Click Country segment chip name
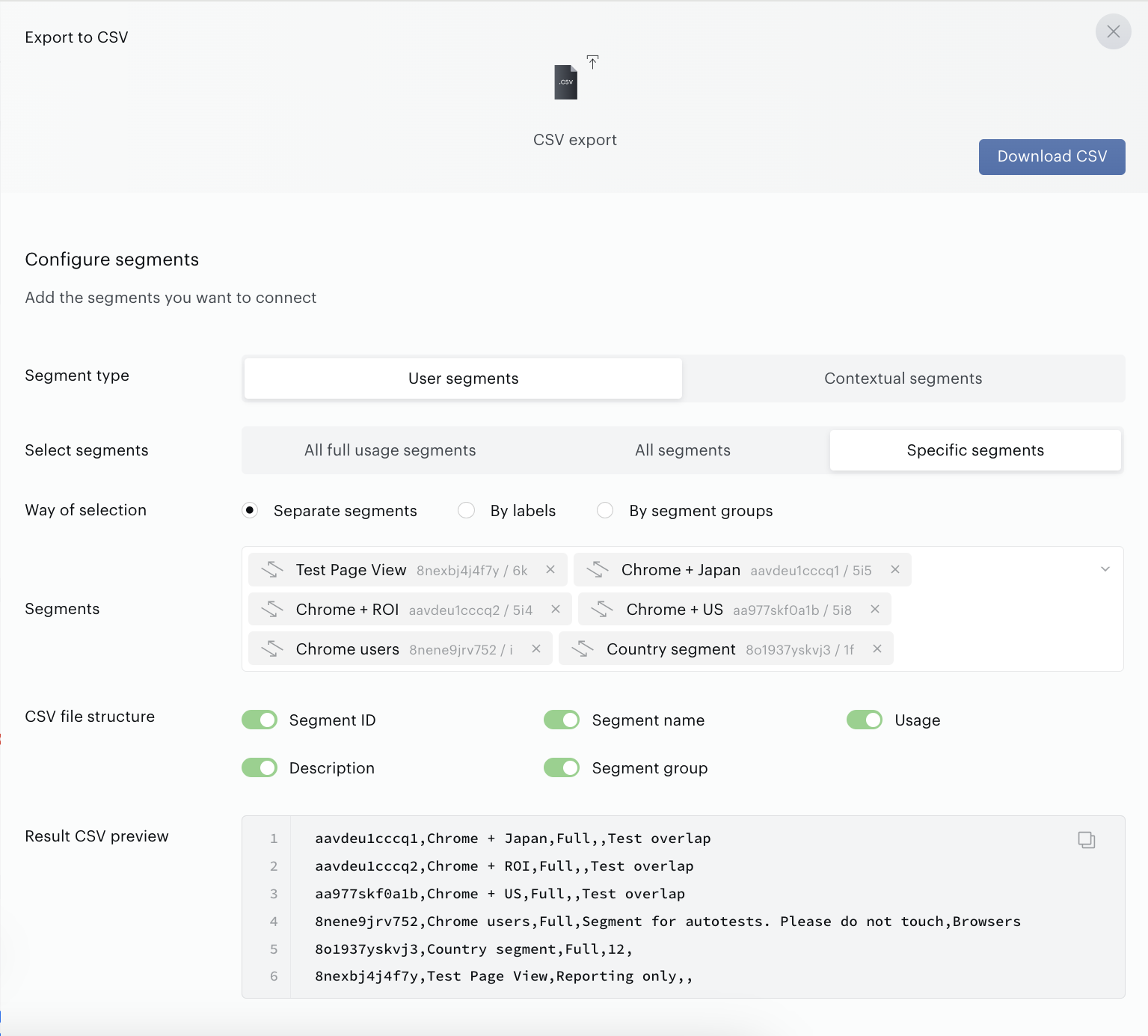 [671, 649]
